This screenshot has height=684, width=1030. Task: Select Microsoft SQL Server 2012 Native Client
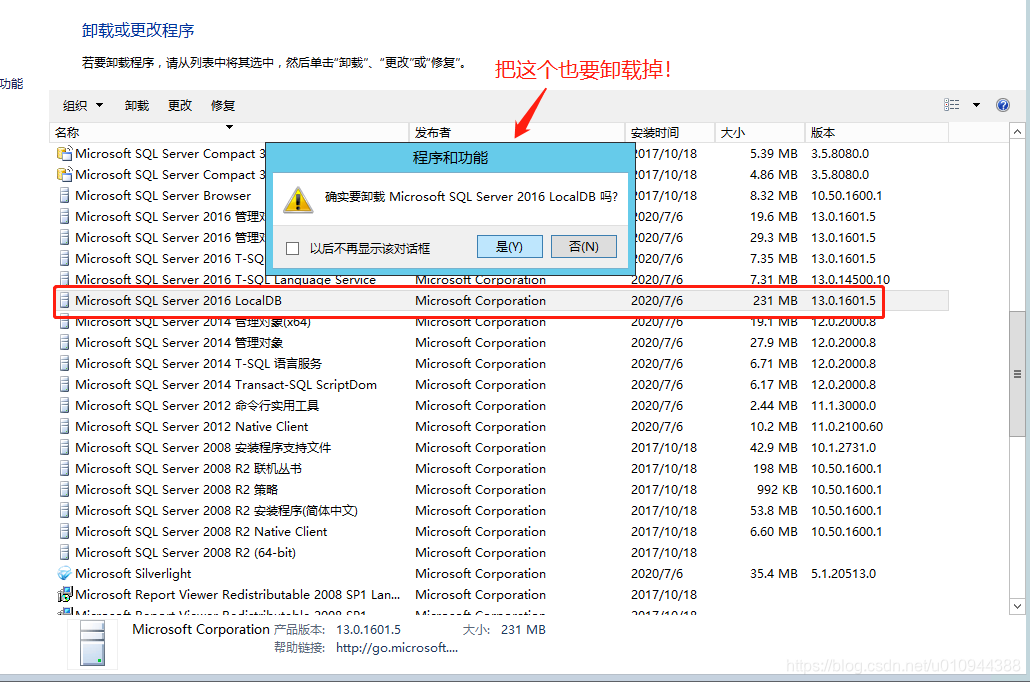pyautogui.click(x=502, y=427)
